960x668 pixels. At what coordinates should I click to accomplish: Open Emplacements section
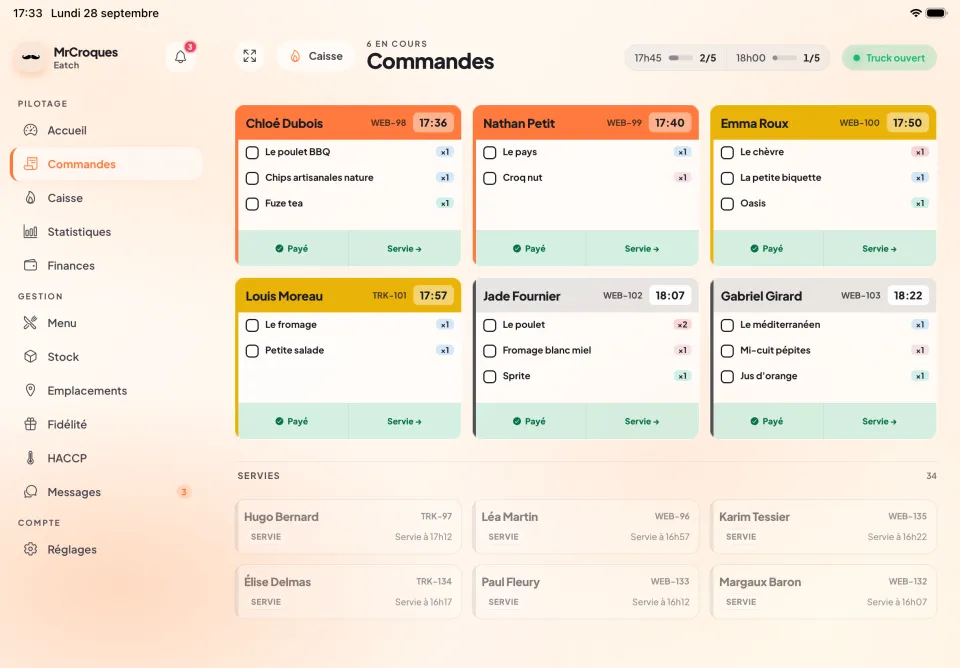(107, 390)
